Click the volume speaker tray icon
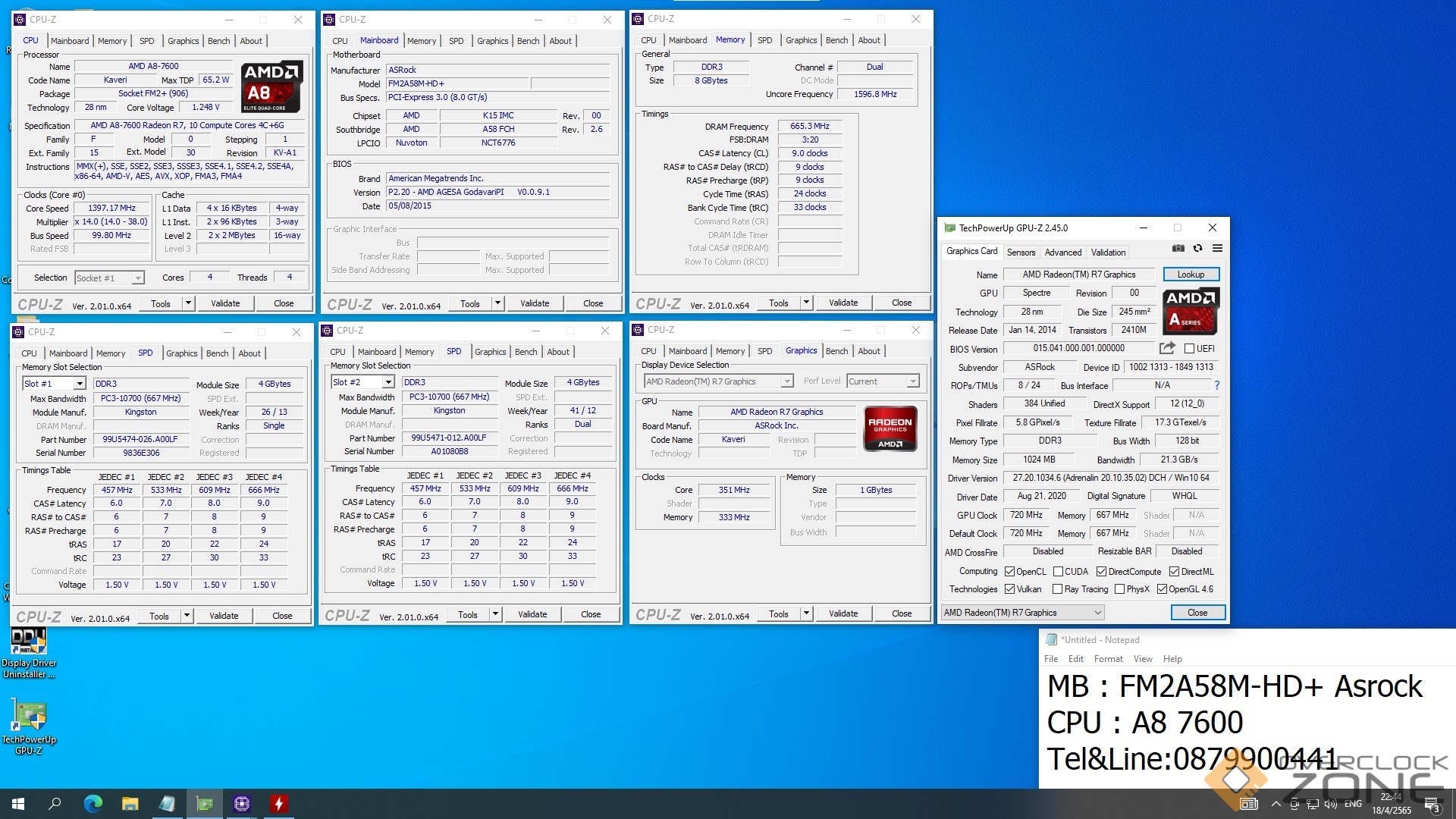The height and width of the screenshot is (819, 1456). 1331,804
